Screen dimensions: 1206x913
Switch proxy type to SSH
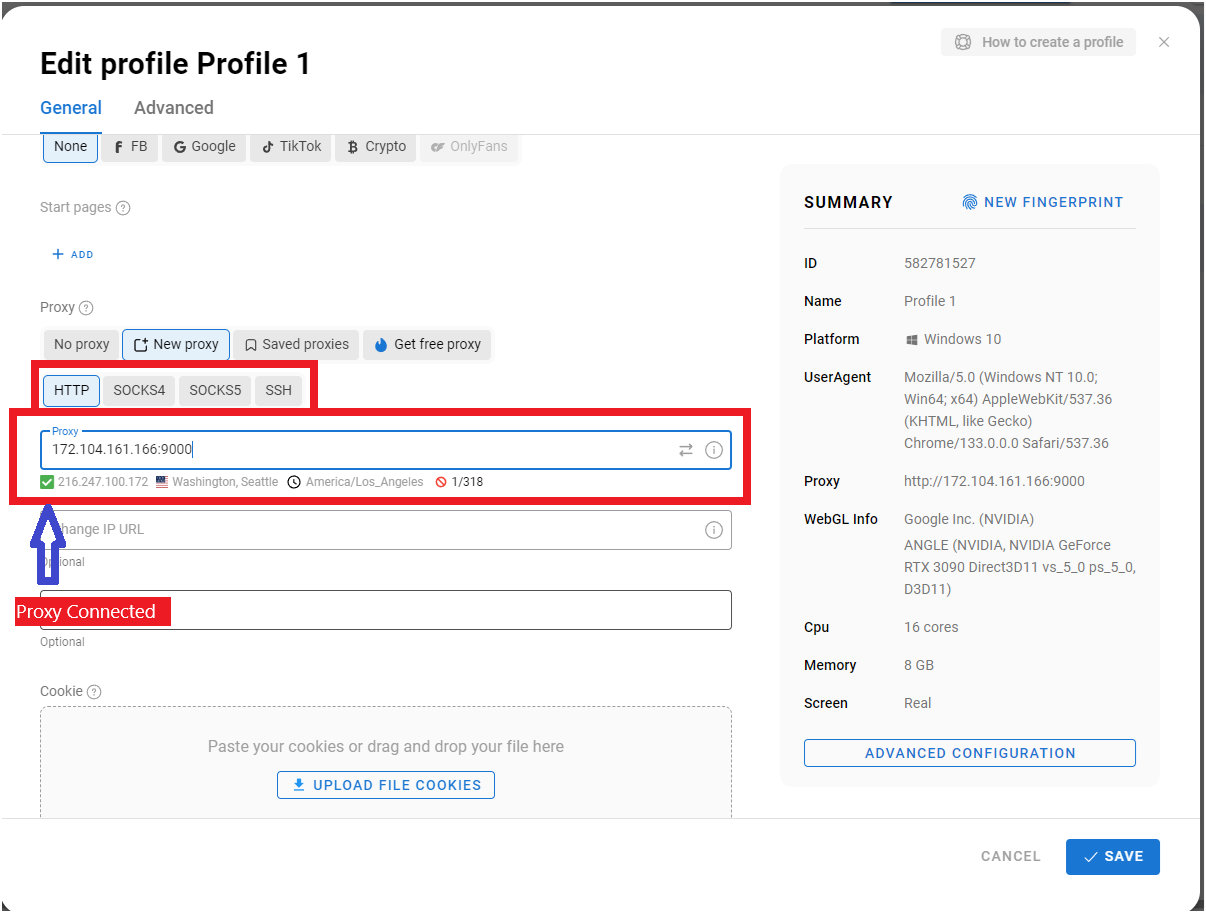click(278, 390)
